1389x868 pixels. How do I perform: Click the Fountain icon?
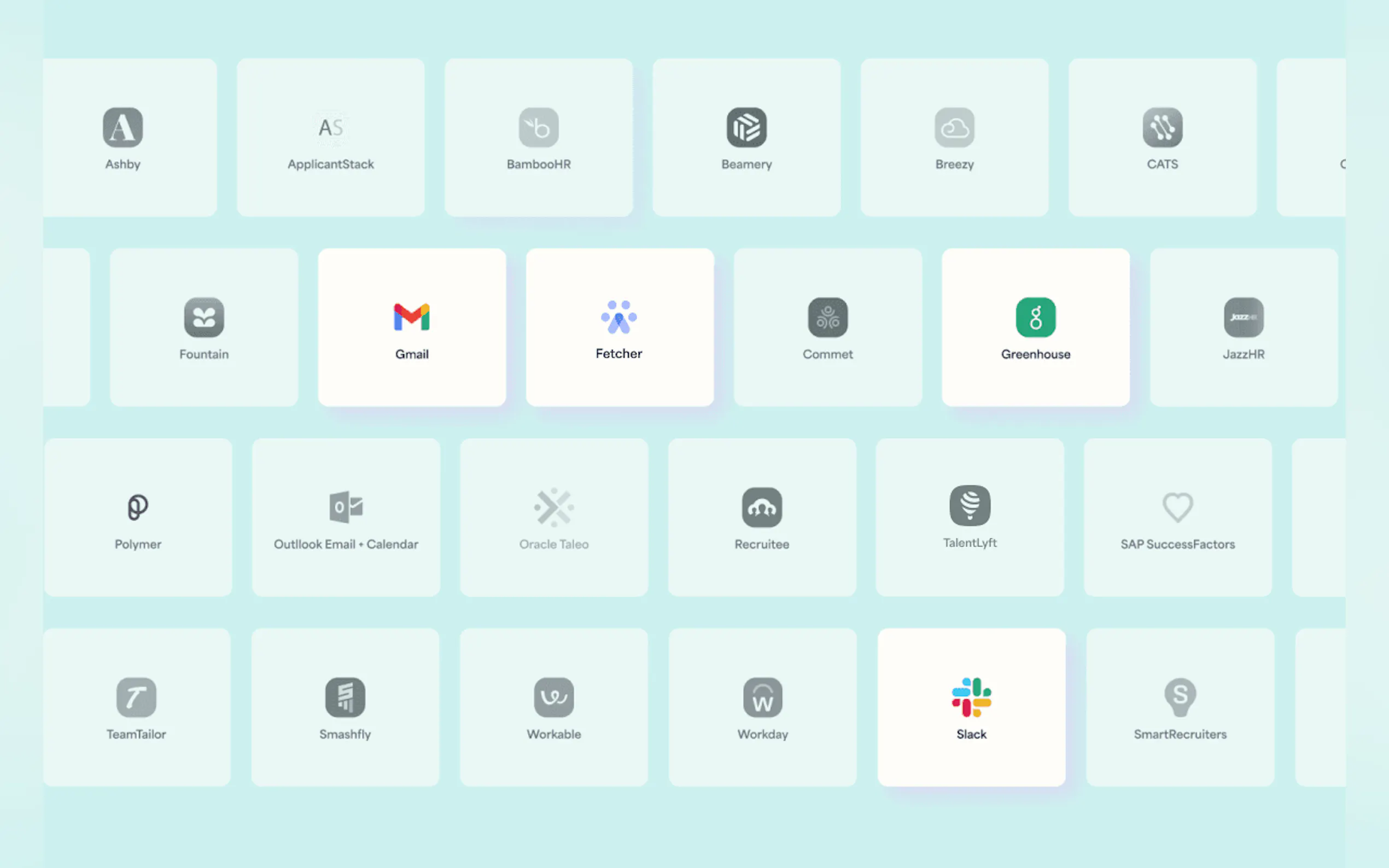coord(204,318)
